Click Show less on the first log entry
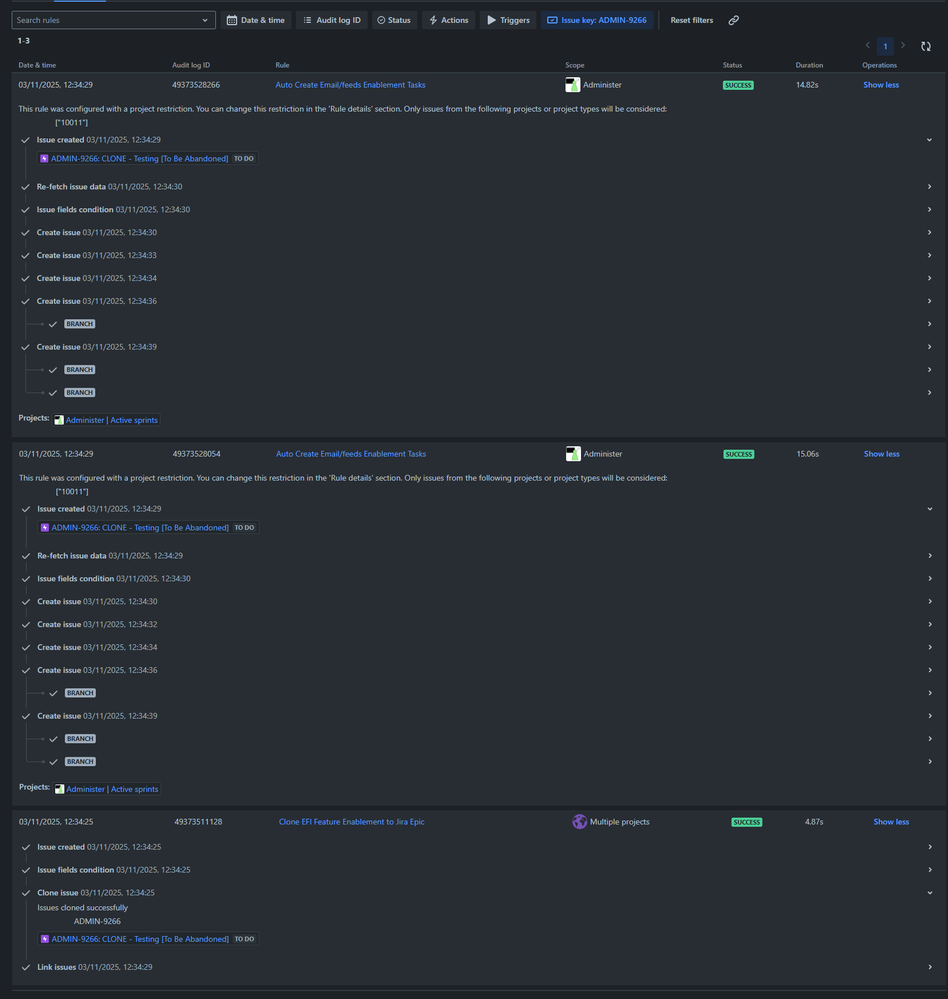The image size is (948, 999). [880, 84]
